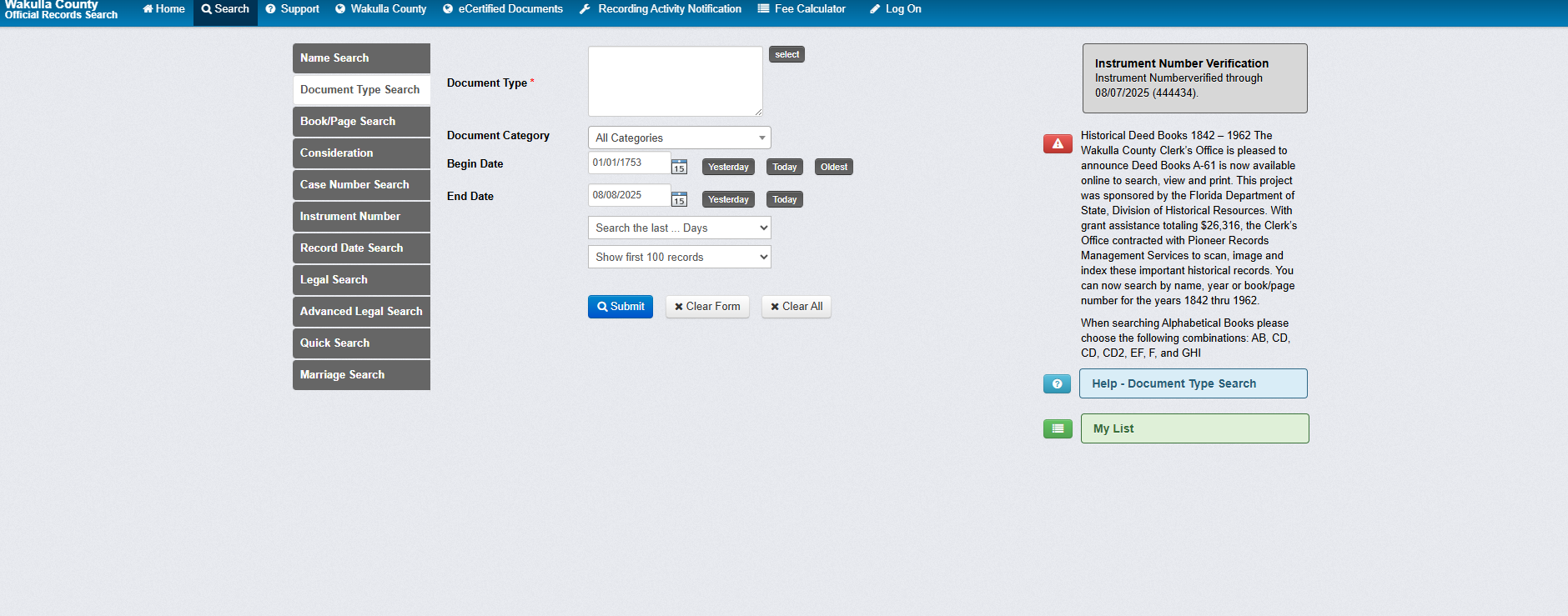The image size is (1568, 616).
Task: Open the Begin Date calendar picker icon
Action: coord(679,167)
